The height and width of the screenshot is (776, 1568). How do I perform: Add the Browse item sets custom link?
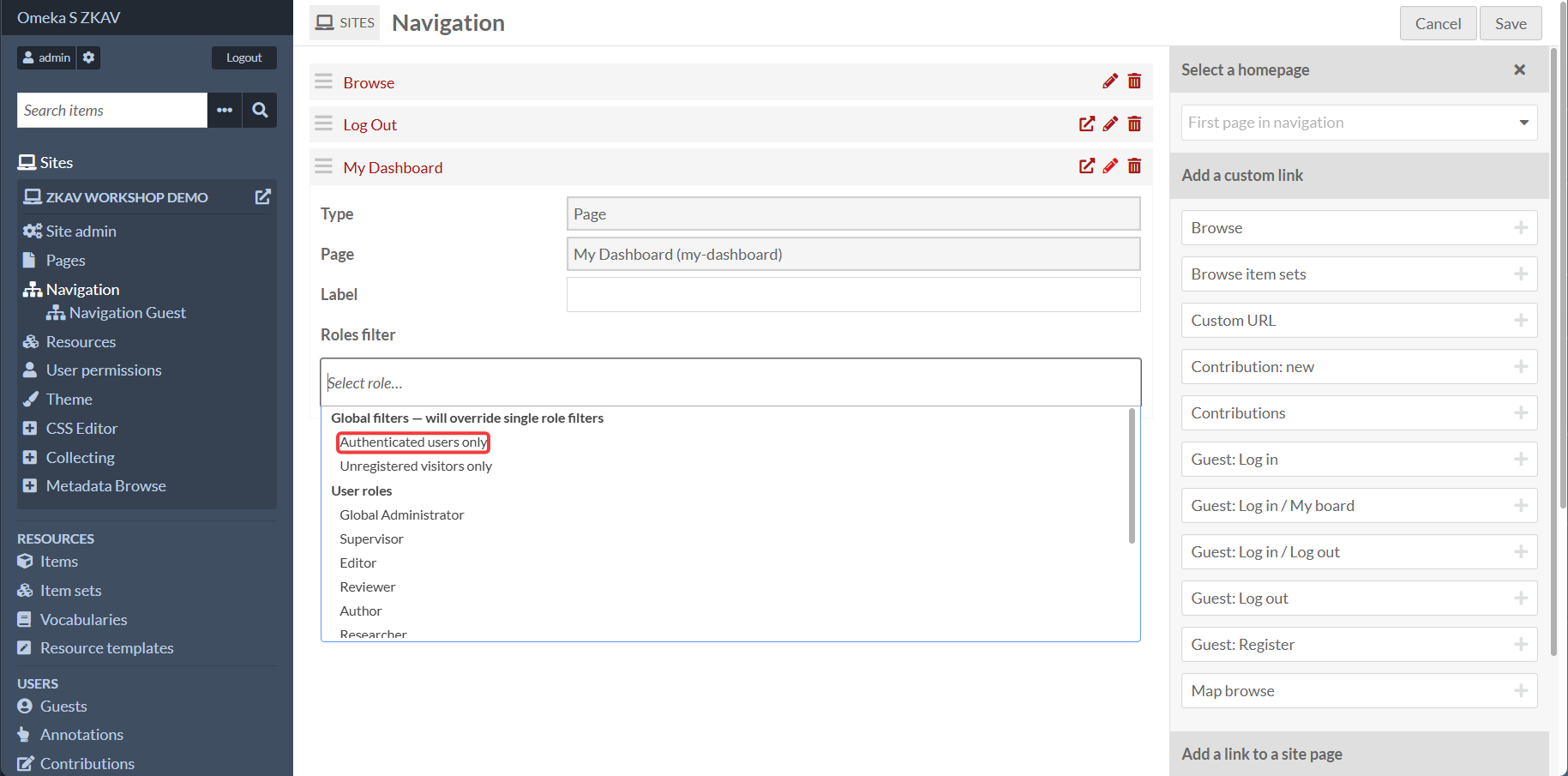1359,274
